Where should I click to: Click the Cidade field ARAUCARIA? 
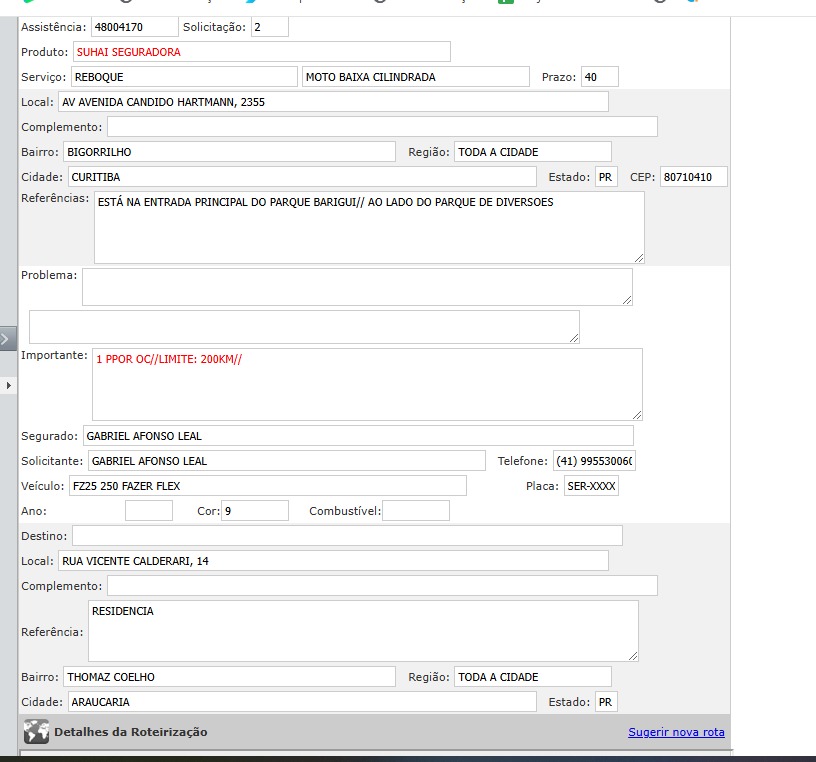pyautogui.click(x=302, y=702)
